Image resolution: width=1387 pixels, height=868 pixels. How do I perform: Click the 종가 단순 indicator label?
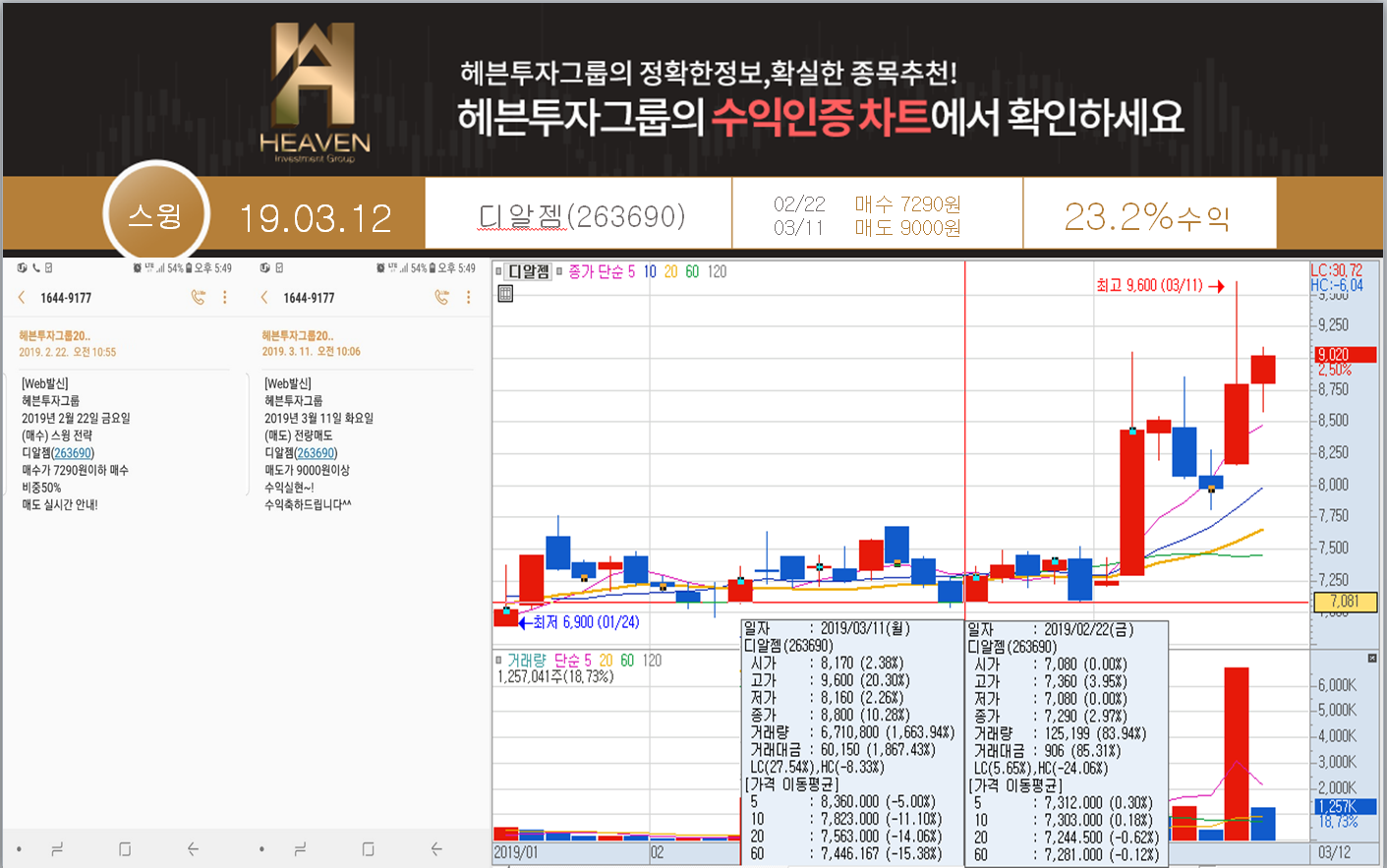[x=596, y=271]
